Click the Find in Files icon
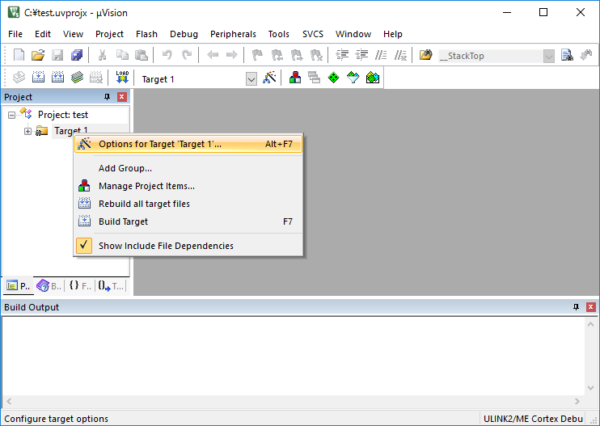600x426 pixels. click(425, 55)
